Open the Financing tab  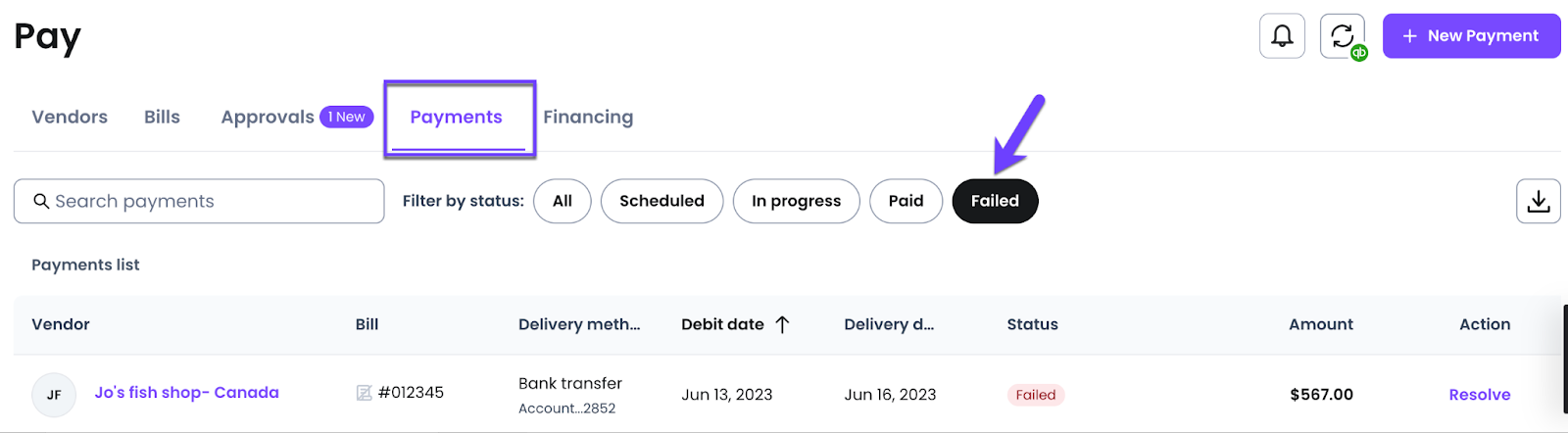(x=588, y=117)
